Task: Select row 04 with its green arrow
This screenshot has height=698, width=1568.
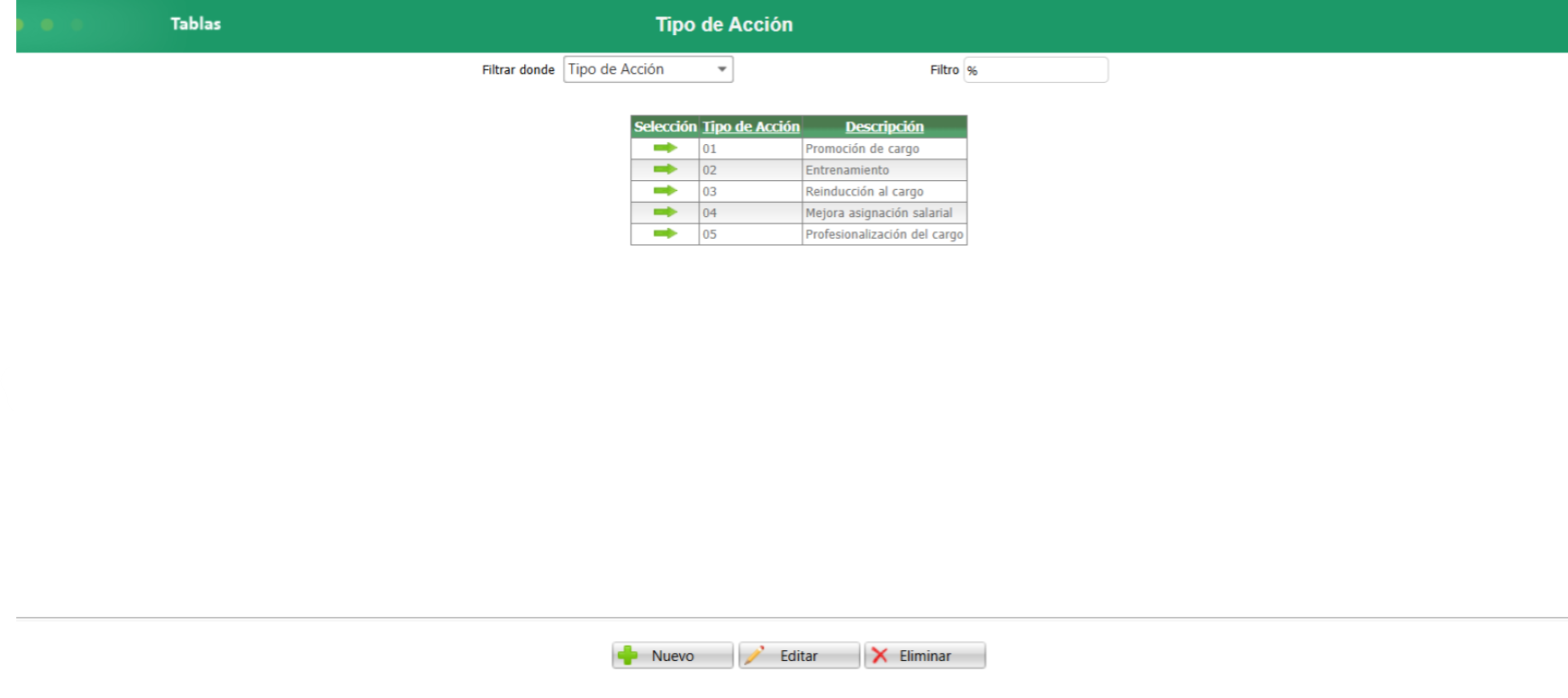Action: [x=665, y=213]
